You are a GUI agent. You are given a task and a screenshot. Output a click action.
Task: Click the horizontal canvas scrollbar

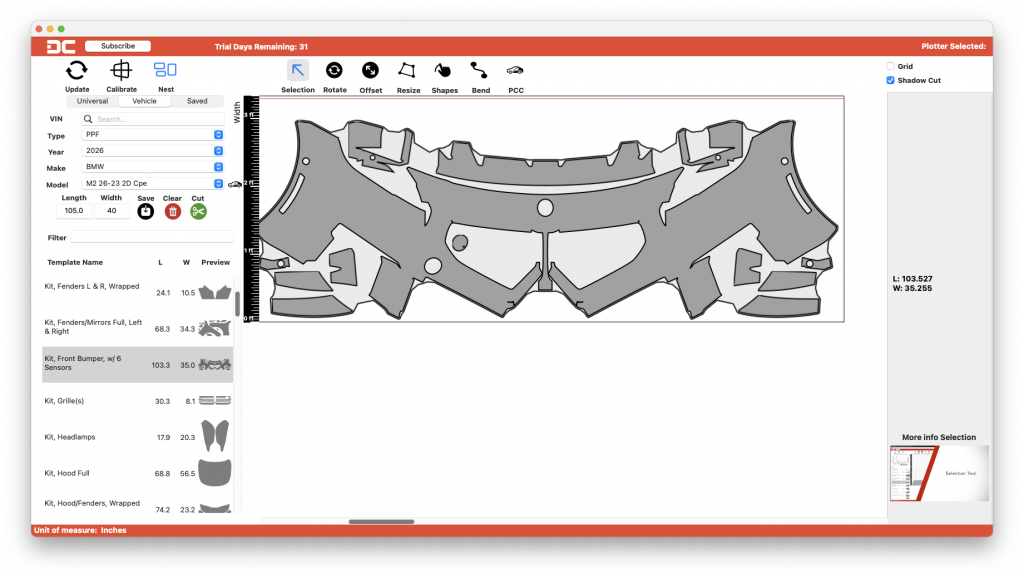pos(381,521)
